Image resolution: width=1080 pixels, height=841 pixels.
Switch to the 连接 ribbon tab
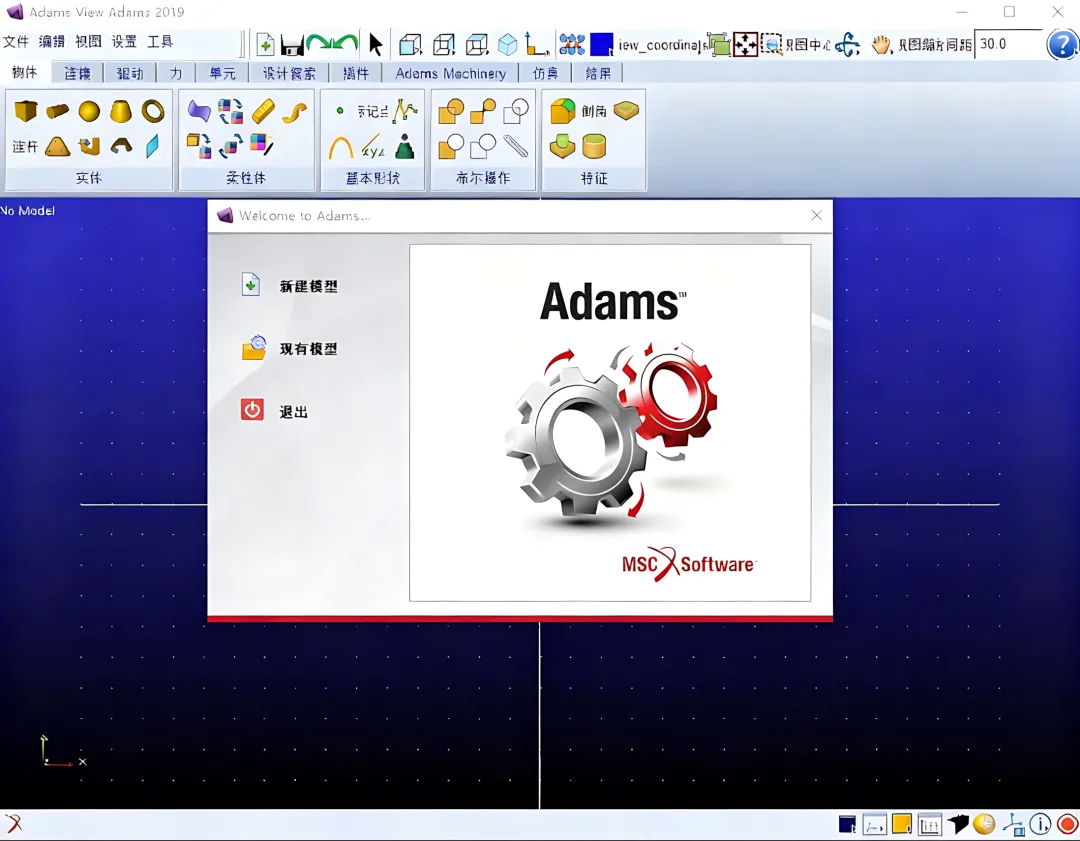[77, 73]
